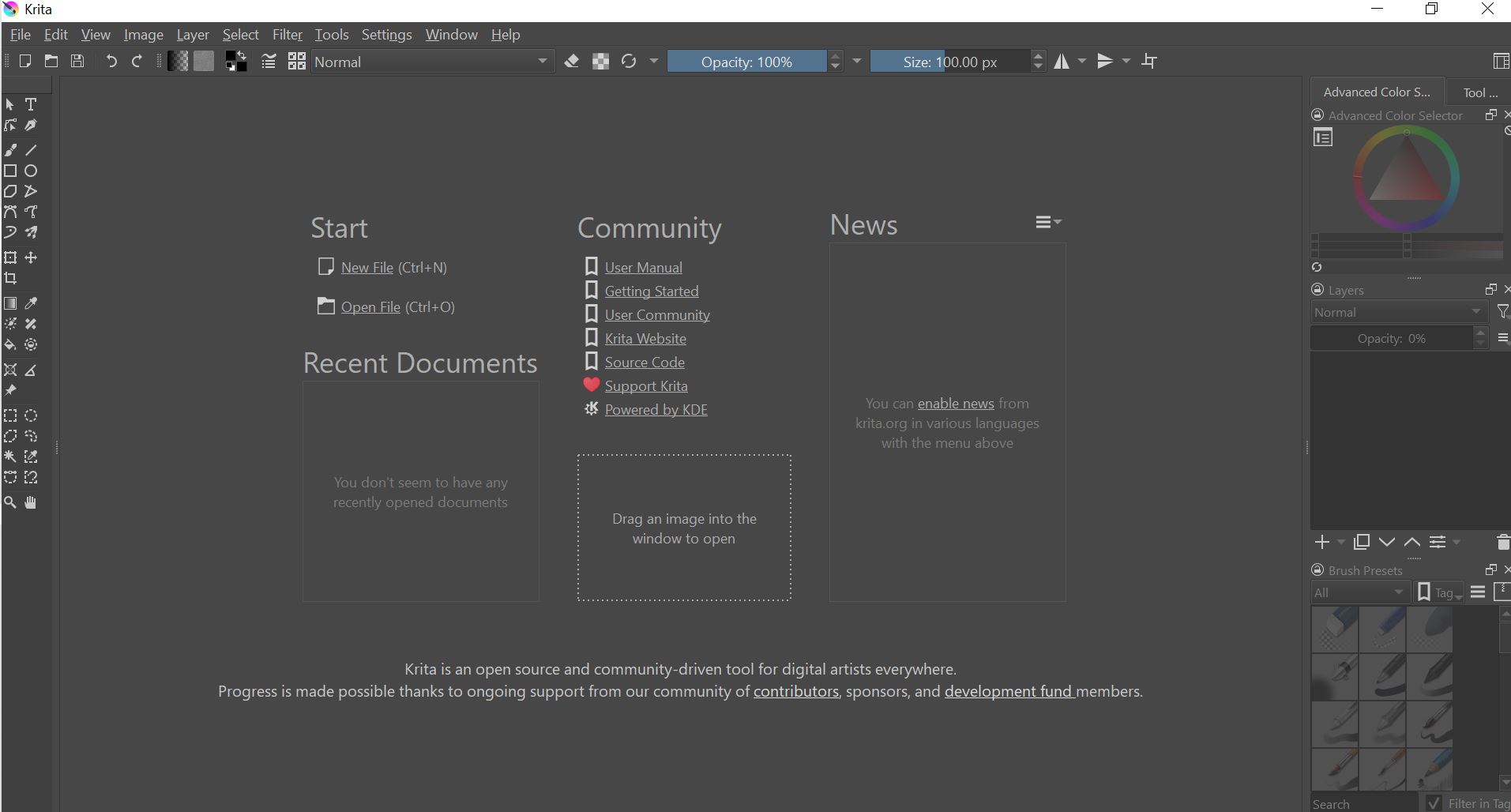Toggle Filter in Tag checkbox

tap(1434, 803)
